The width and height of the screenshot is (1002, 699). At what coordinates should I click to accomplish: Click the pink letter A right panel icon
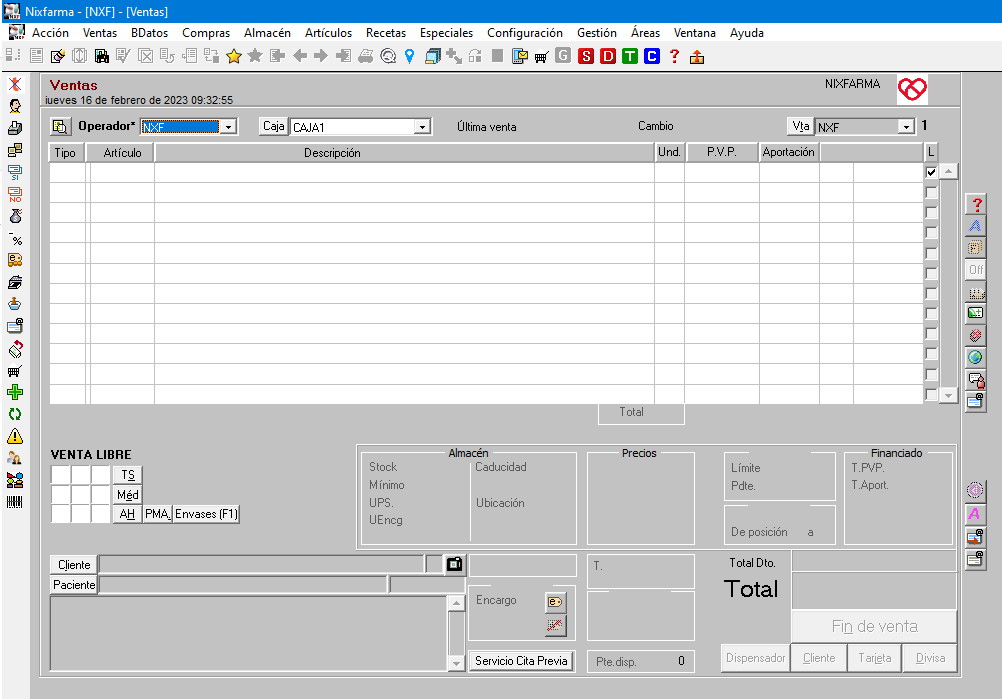[x=975, y=514]
